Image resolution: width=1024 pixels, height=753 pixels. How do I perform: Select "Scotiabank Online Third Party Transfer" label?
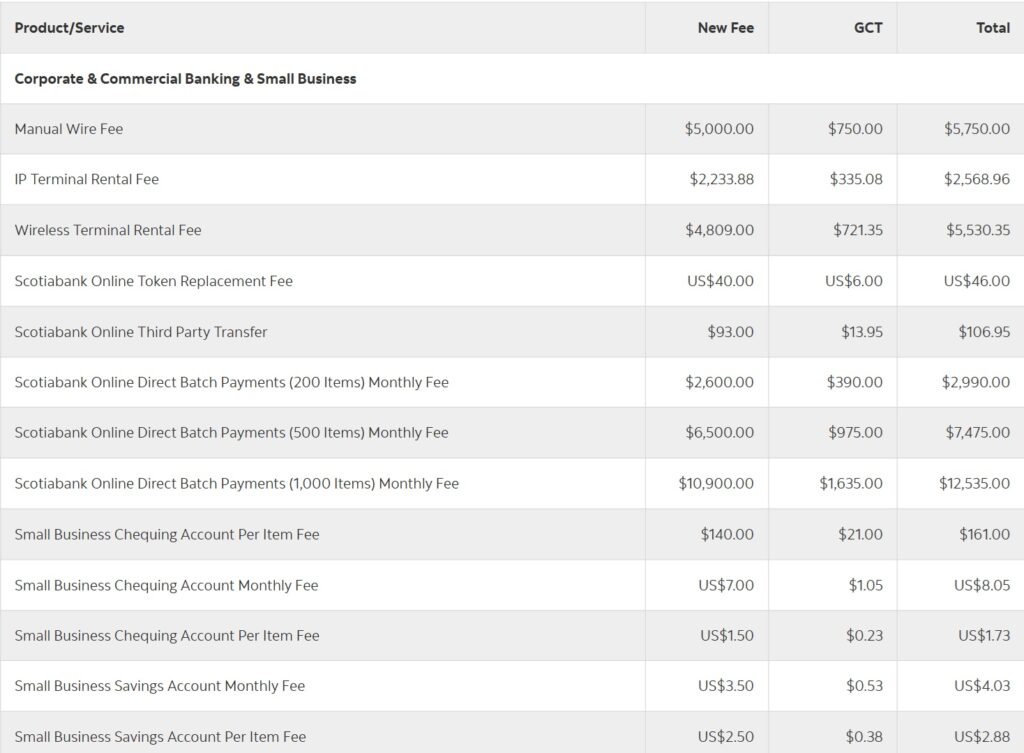[x=141, y=332]
